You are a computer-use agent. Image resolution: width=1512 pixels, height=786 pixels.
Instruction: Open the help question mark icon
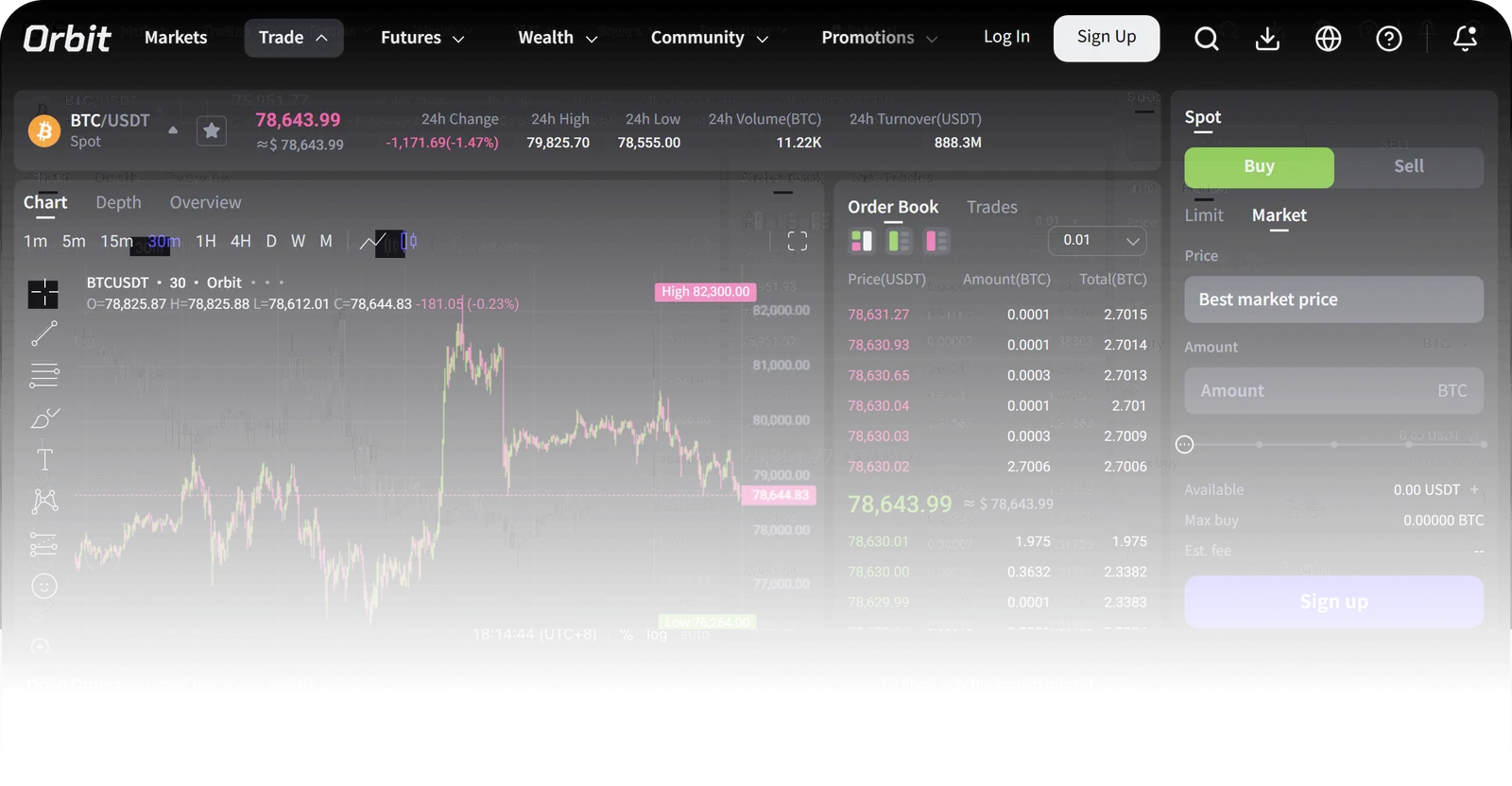point(1389,39)
